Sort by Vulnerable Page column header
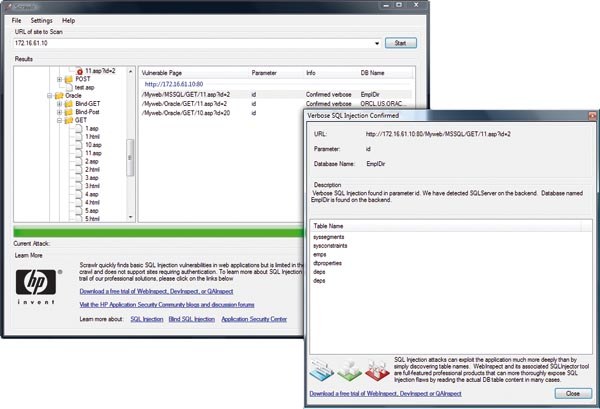Screen dimensions: 600x409 tap(194, 73)
